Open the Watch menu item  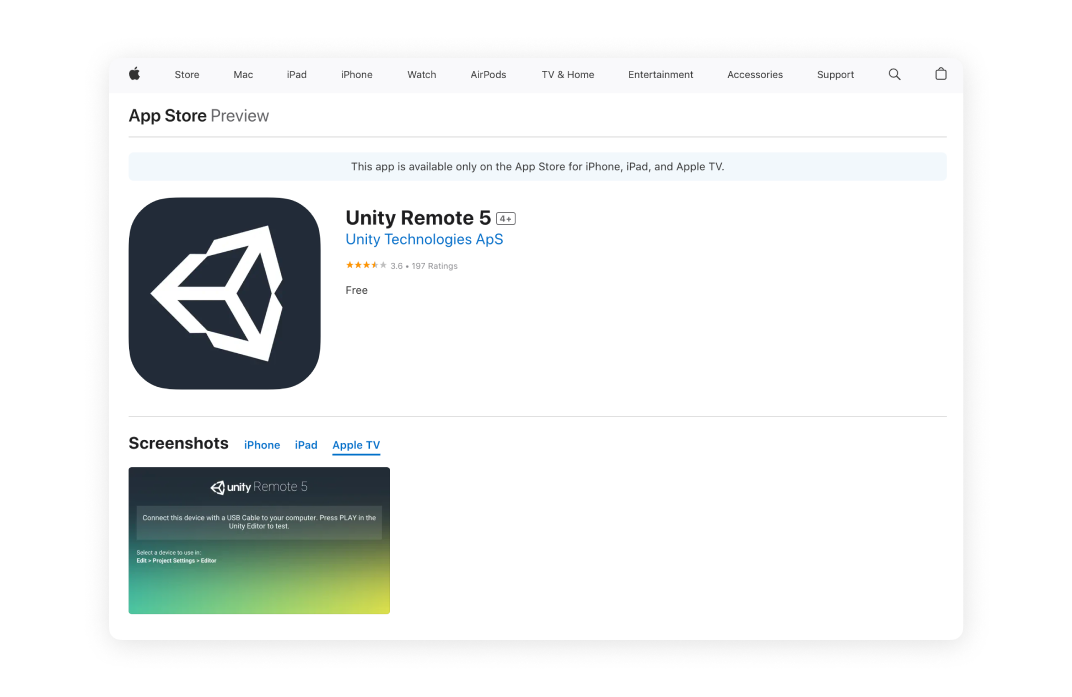click(x=422, y=75)
